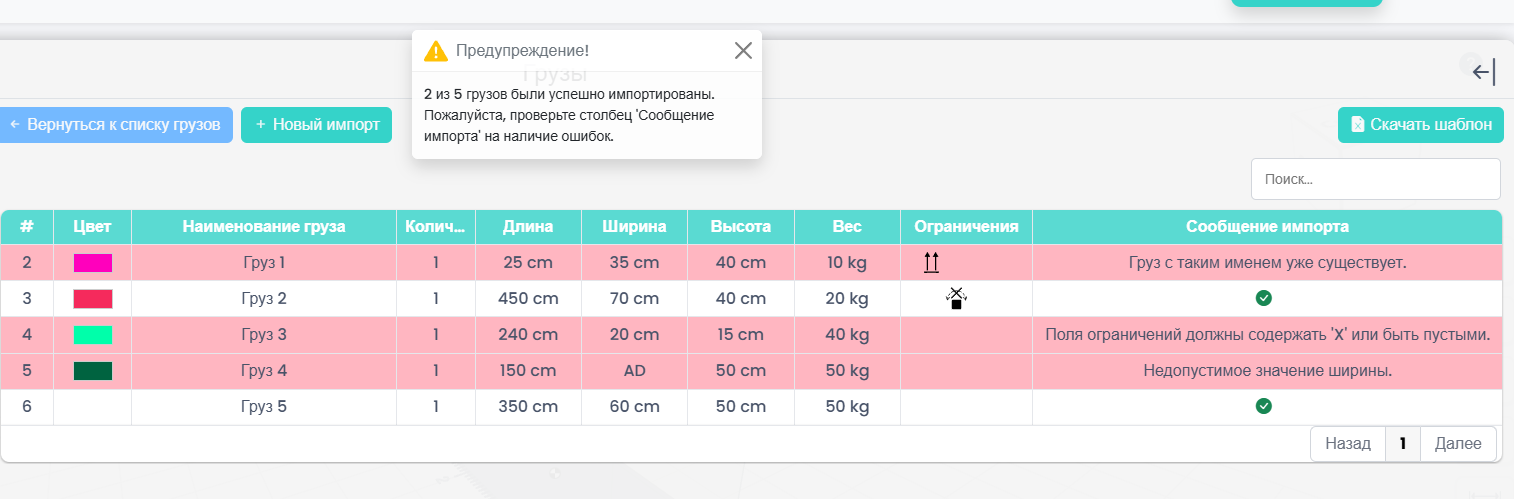Go to next page with Далее
This screenshot has height=499, width=1514.
pyautogui.click(x=1458, y=444)
